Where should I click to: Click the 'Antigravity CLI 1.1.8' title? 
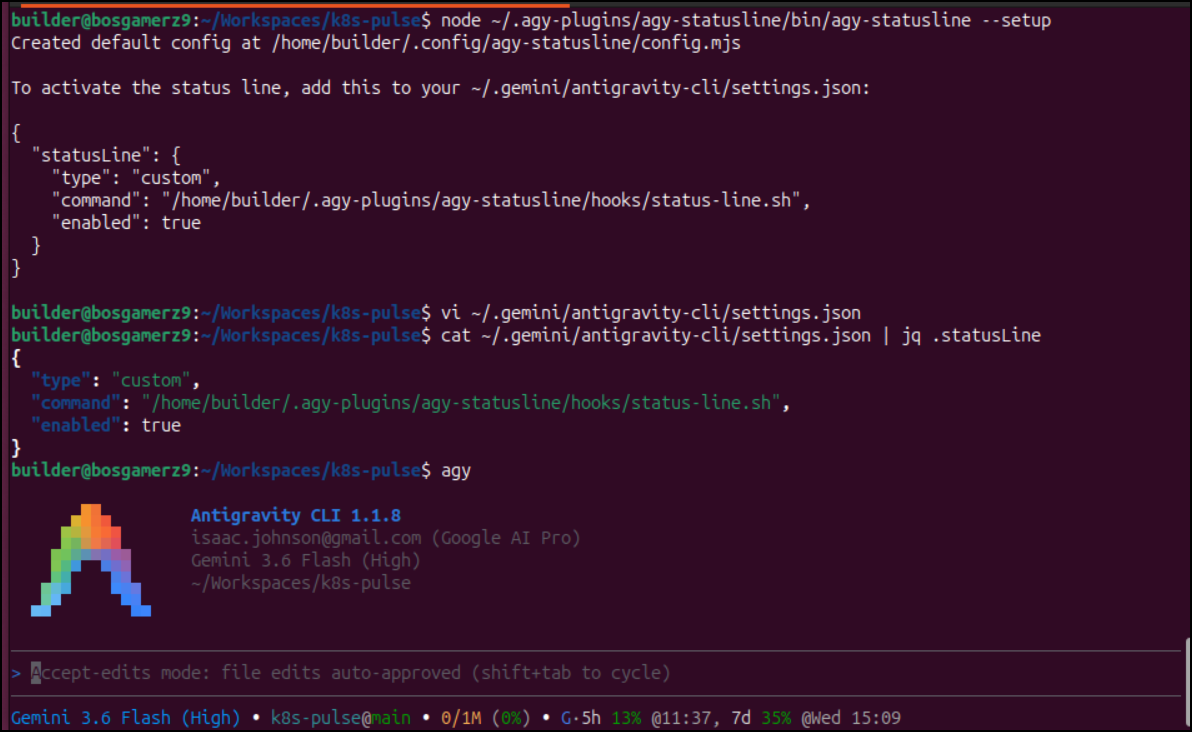[296, 515]
